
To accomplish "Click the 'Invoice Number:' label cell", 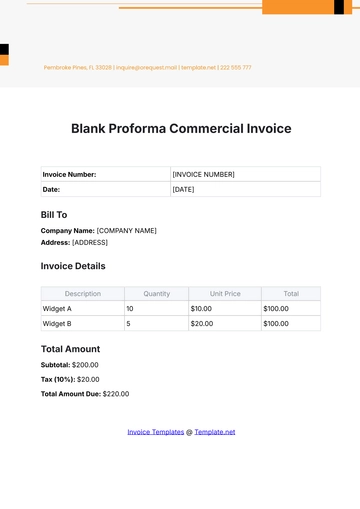I will (106, 174).
